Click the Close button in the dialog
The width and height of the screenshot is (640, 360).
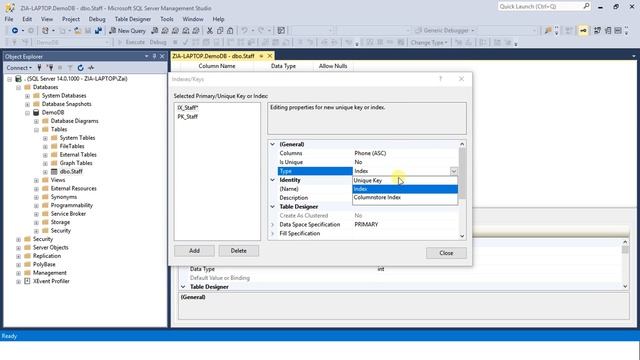pos(446,253)
